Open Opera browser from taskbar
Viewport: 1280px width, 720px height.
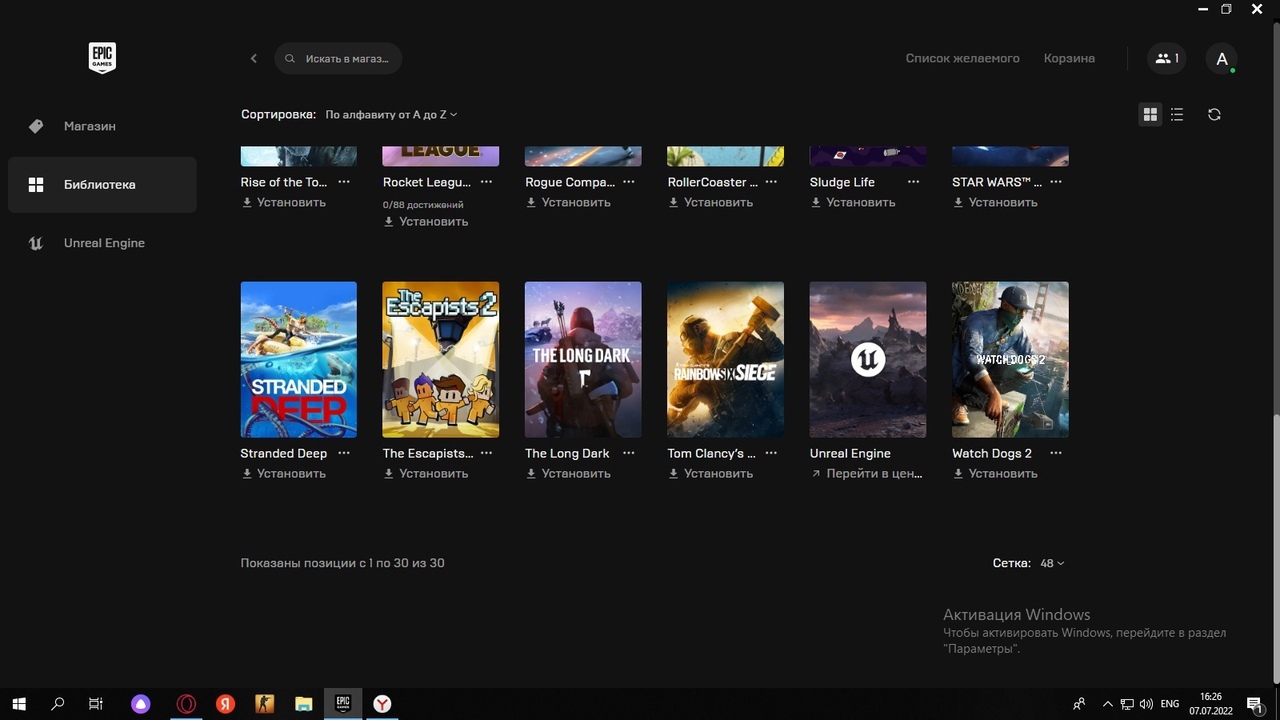pos(186,704)
